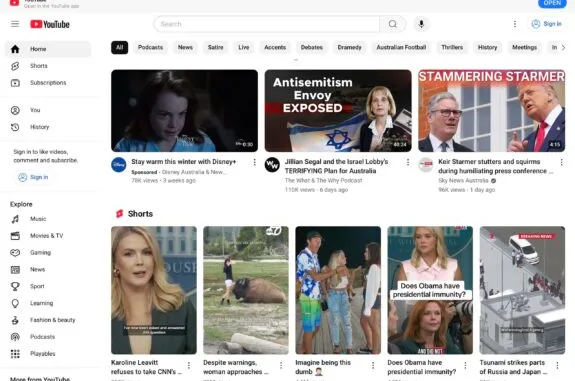575x381 pixels.
Task: Select the All filter chip
Action: click(120, 48)
